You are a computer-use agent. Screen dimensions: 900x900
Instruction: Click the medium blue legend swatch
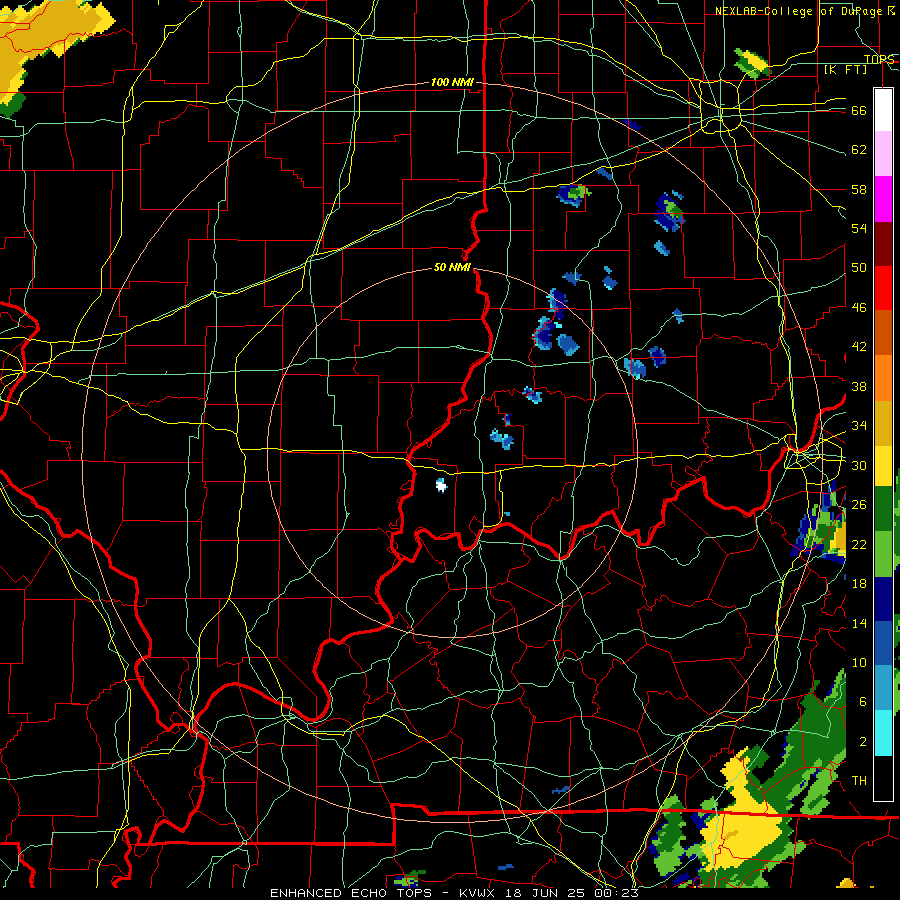883,643
